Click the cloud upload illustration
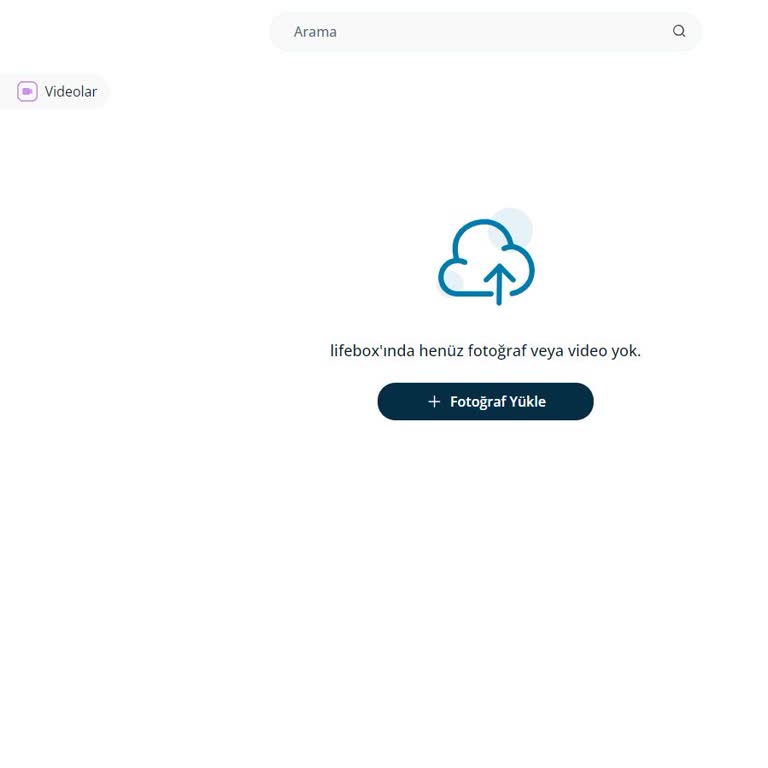Screen dimensions: 768x768 pyautogui.click(x=486, y=257)
